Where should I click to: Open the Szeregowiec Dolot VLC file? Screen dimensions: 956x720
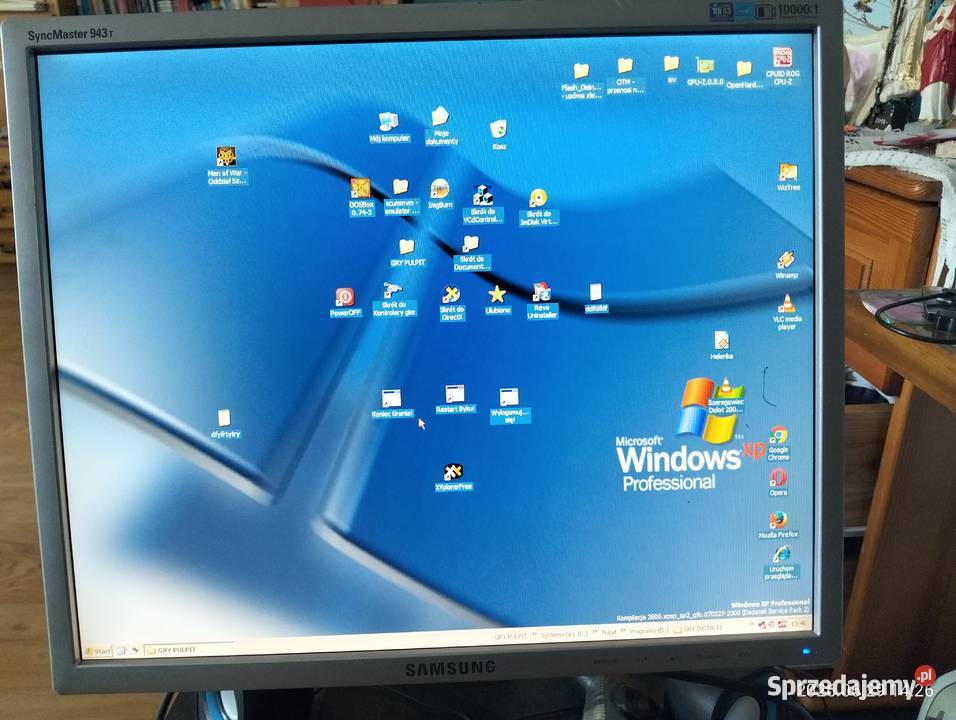(x=726, y=396)
